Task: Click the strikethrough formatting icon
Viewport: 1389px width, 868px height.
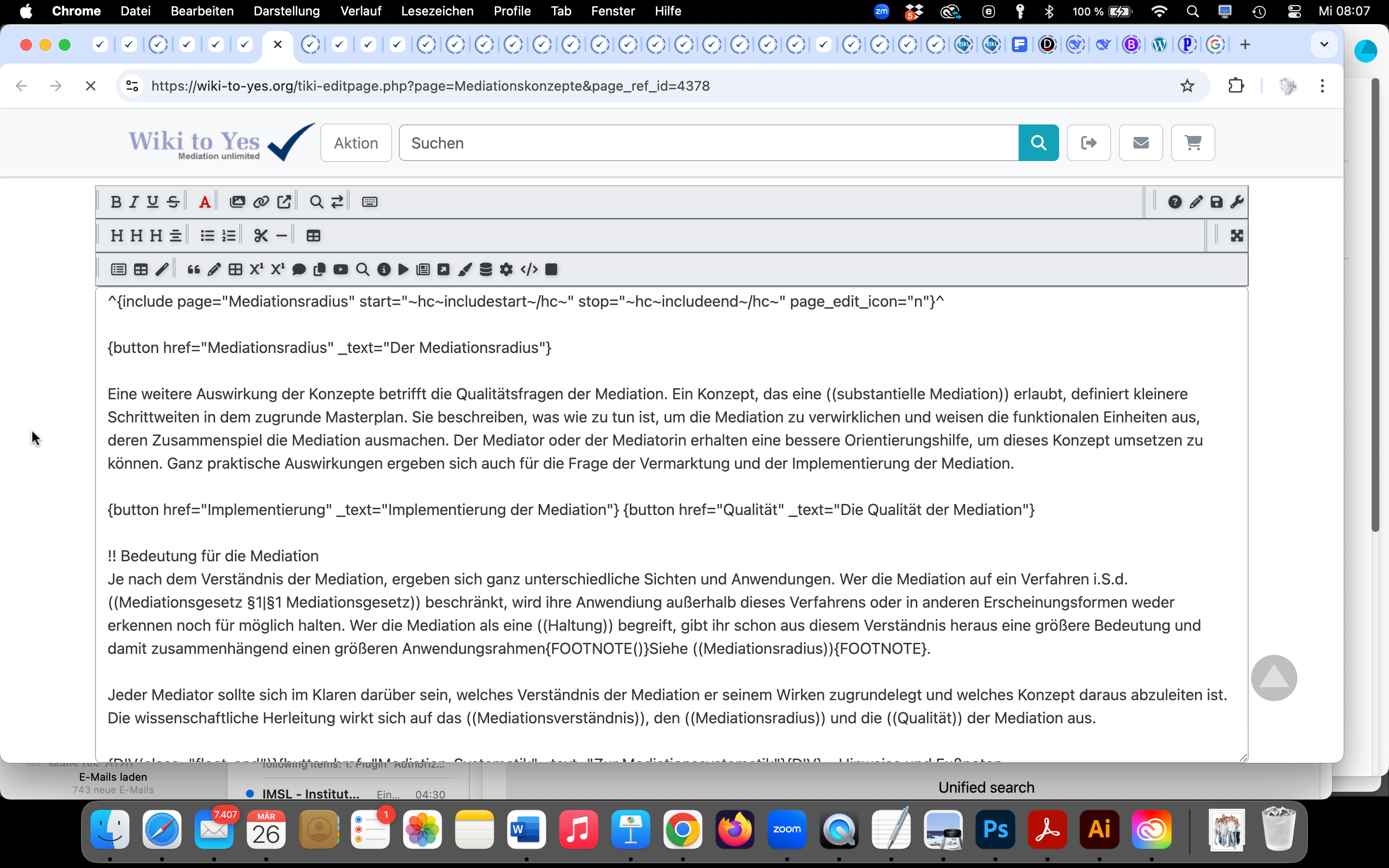Action: (173, 202)
